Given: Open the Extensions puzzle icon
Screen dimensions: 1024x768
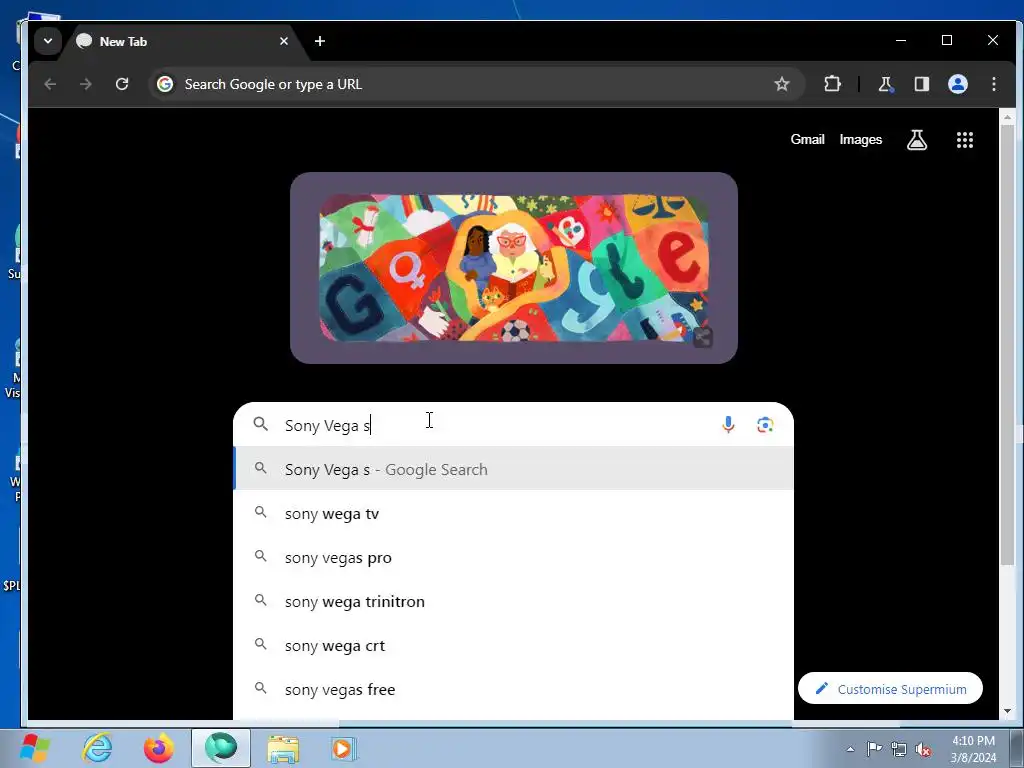Looking at the screenshot, I should [832, 84].
